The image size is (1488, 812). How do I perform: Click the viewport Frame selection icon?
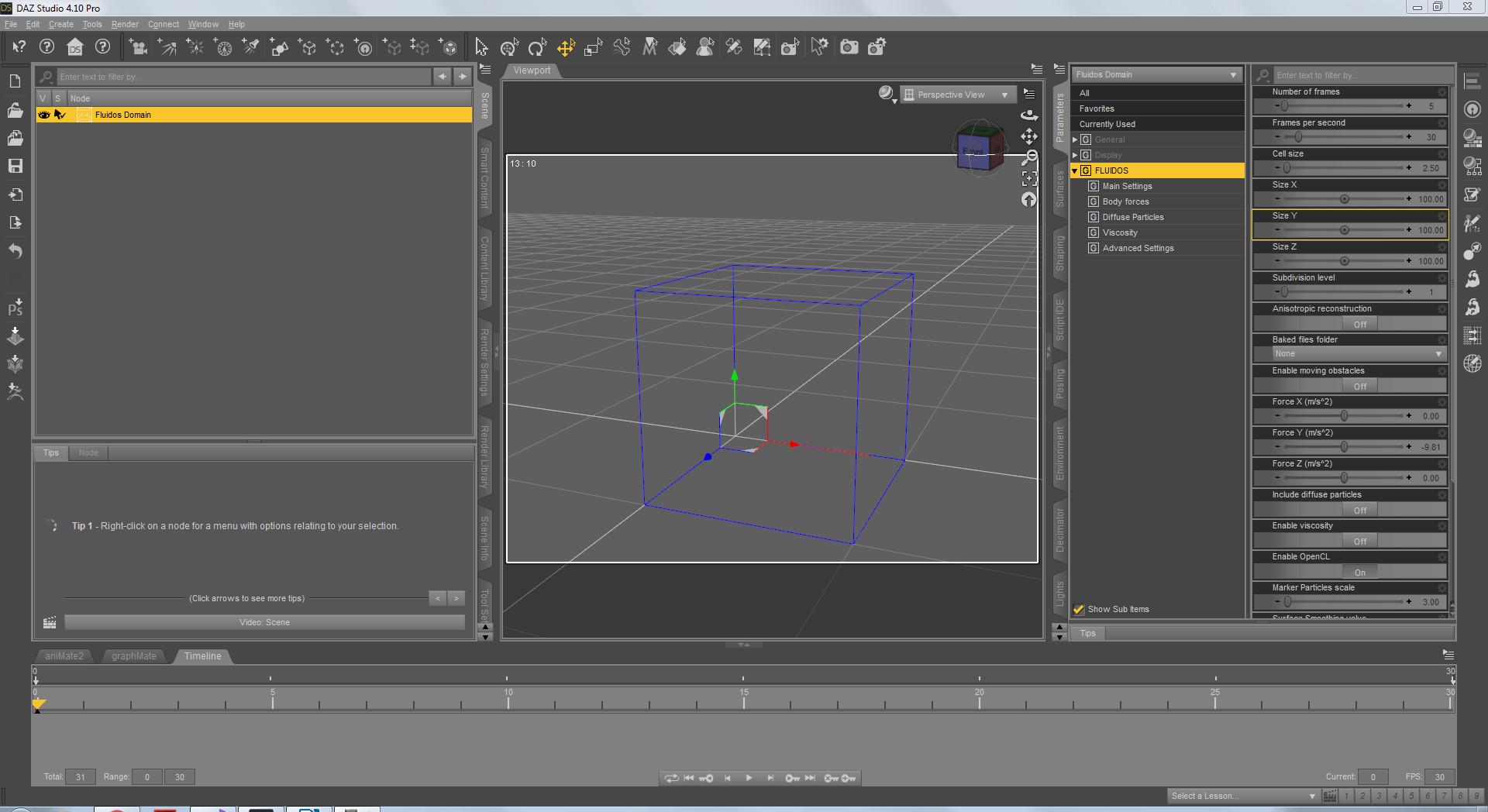point(1029,179)
